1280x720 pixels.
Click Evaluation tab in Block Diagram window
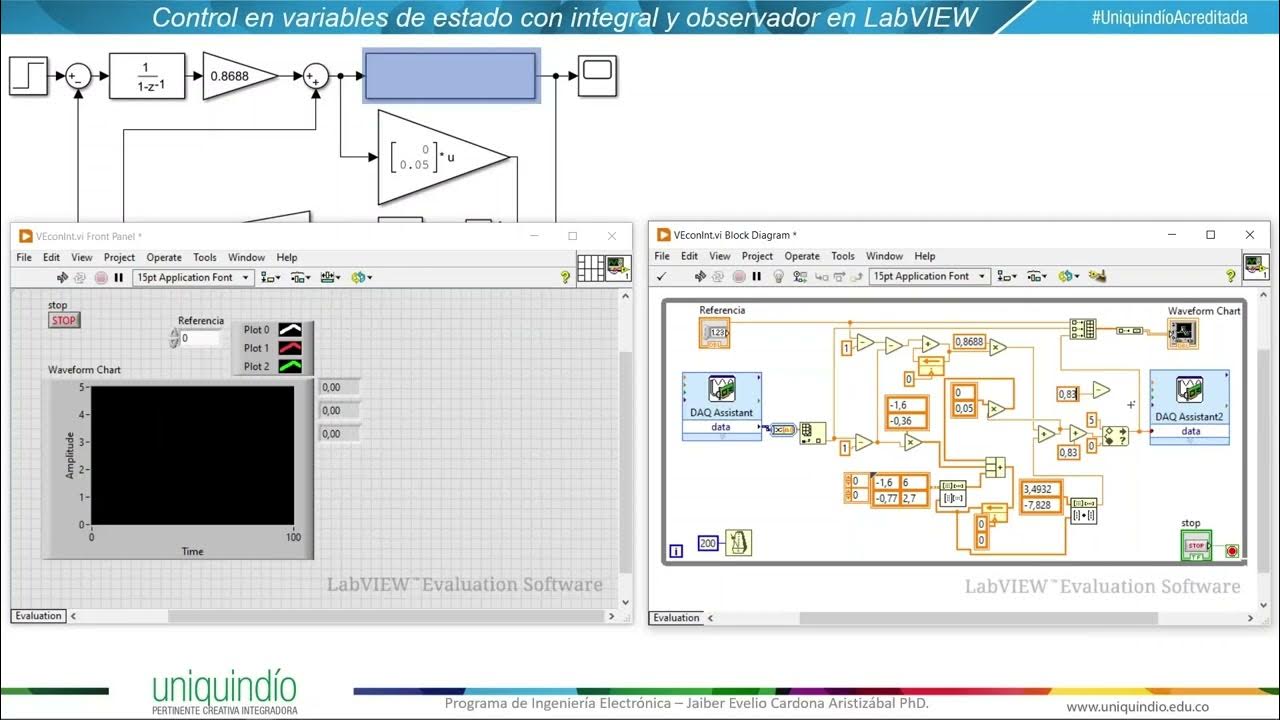676,618
